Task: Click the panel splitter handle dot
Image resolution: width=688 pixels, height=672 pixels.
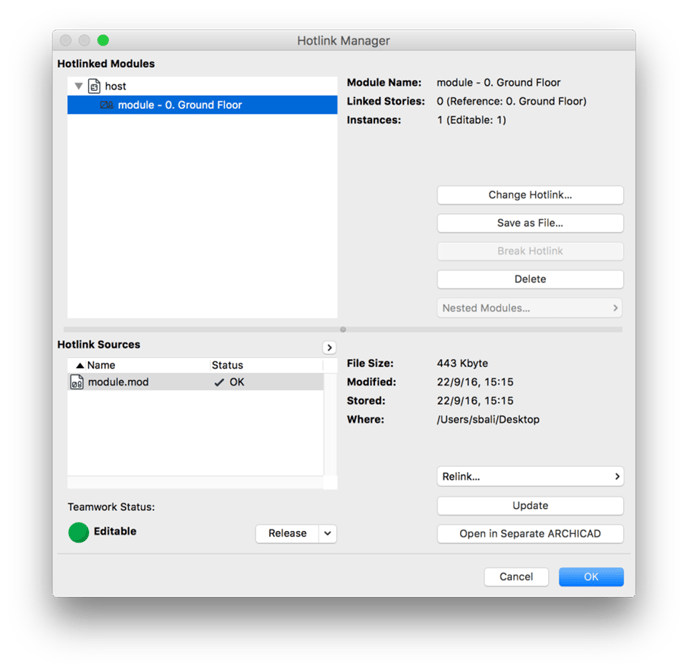Action: point(343,329)
